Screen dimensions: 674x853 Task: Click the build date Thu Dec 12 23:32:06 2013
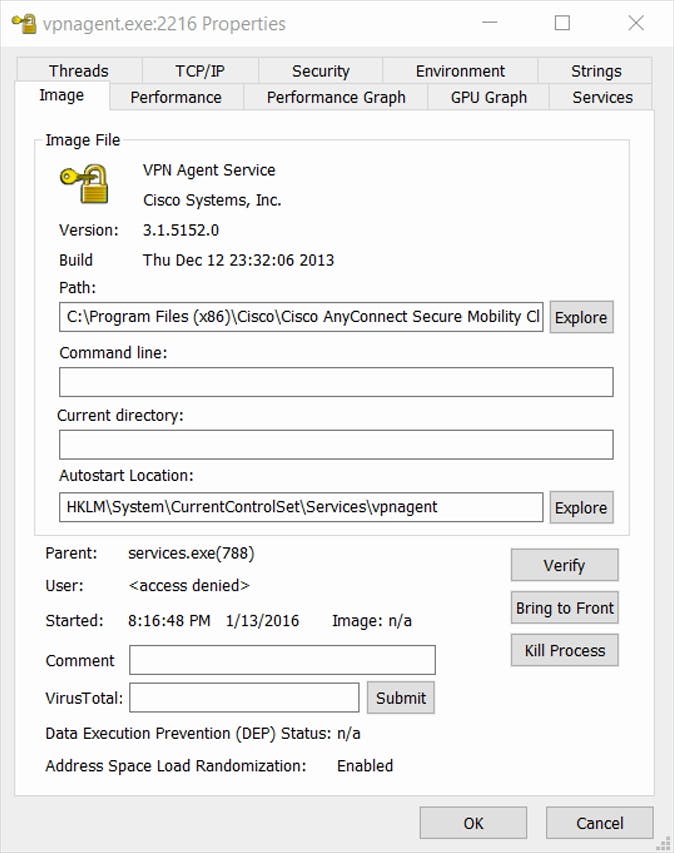238,260
